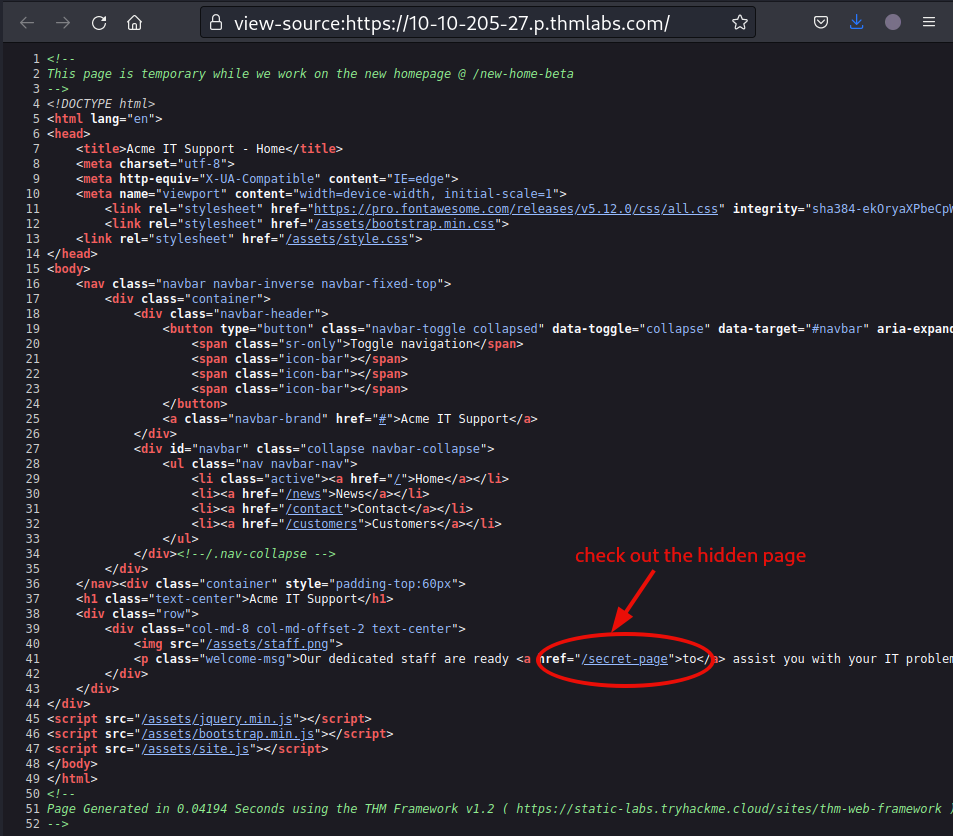Open the /secret-page link
The width and height of the screenshot is (953, 836).
tap(624, 659)
